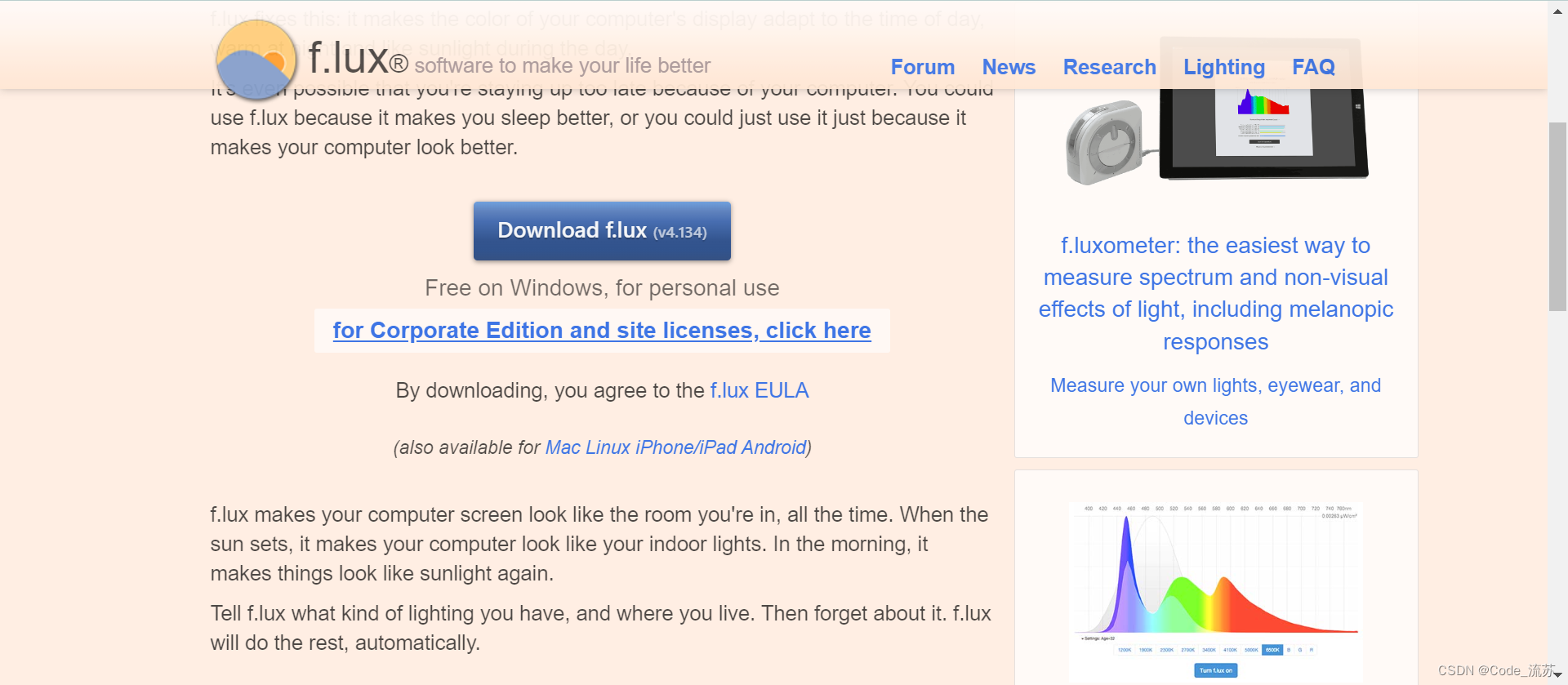Click the page scrollbar thumb

(x=1557, y=216)
